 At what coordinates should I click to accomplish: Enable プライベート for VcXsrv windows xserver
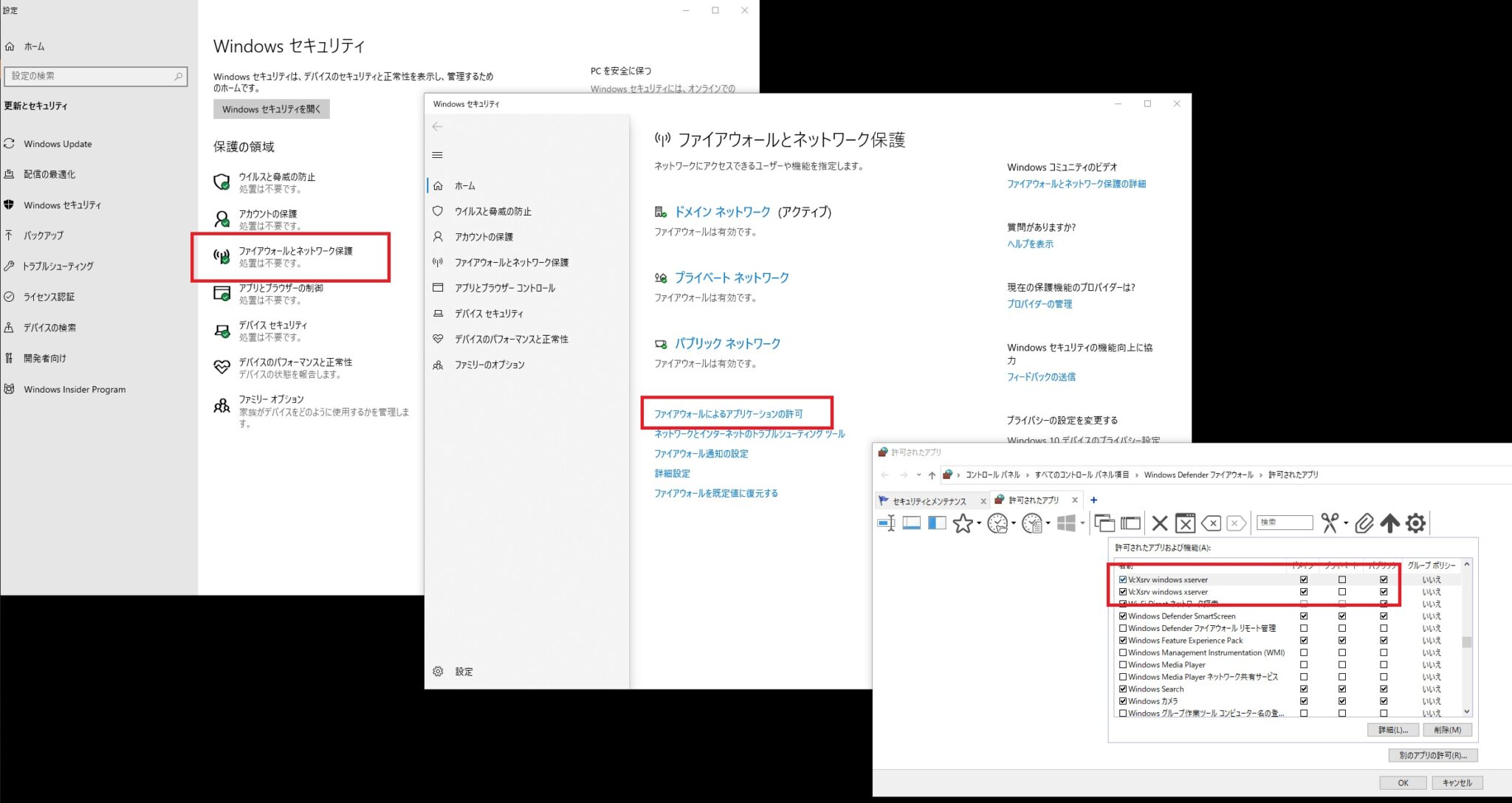pyautogui.click(x=1343, y=579)
